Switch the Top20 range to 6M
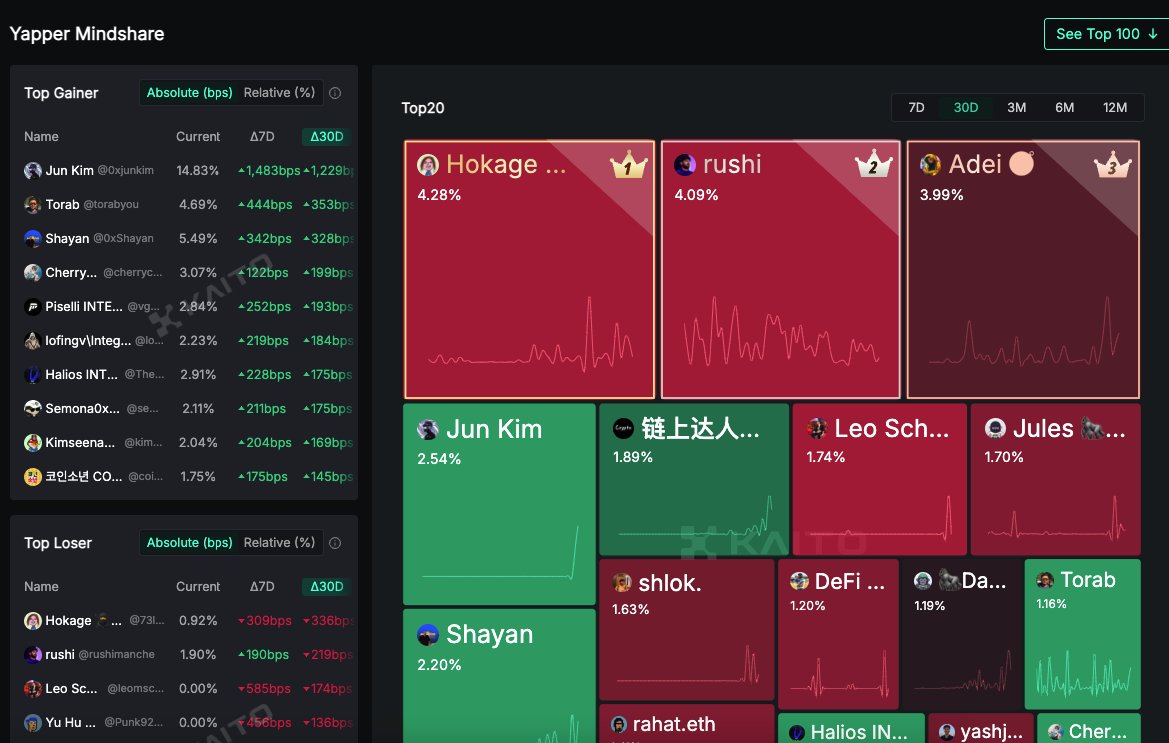This screenshot has height=743, width=1169. [1065, 107]
